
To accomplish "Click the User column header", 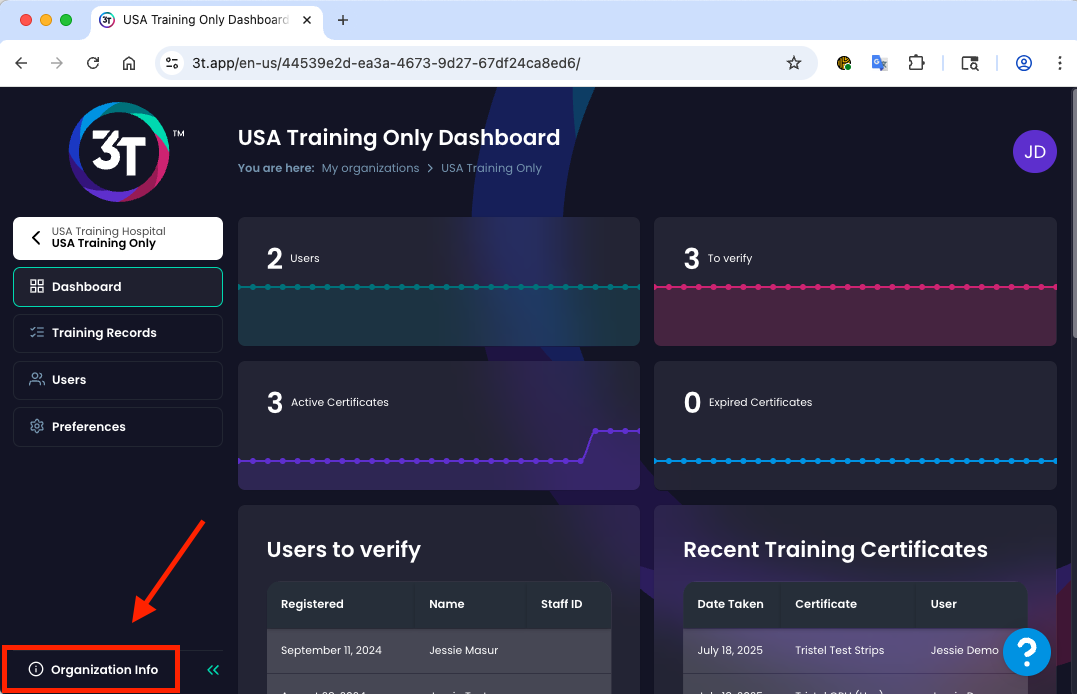I will pyautogui.click(x=943, y=604).
